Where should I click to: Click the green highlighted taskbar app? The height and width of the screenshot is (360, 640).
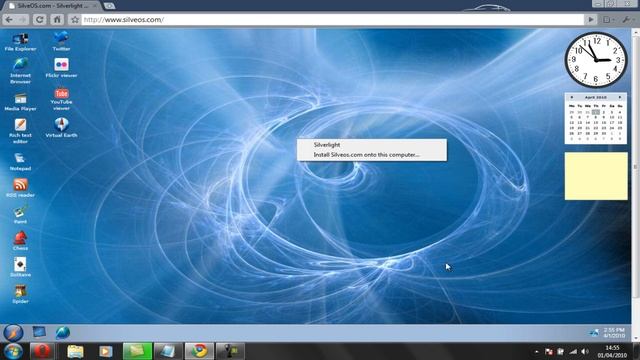(x=137, y=351)
